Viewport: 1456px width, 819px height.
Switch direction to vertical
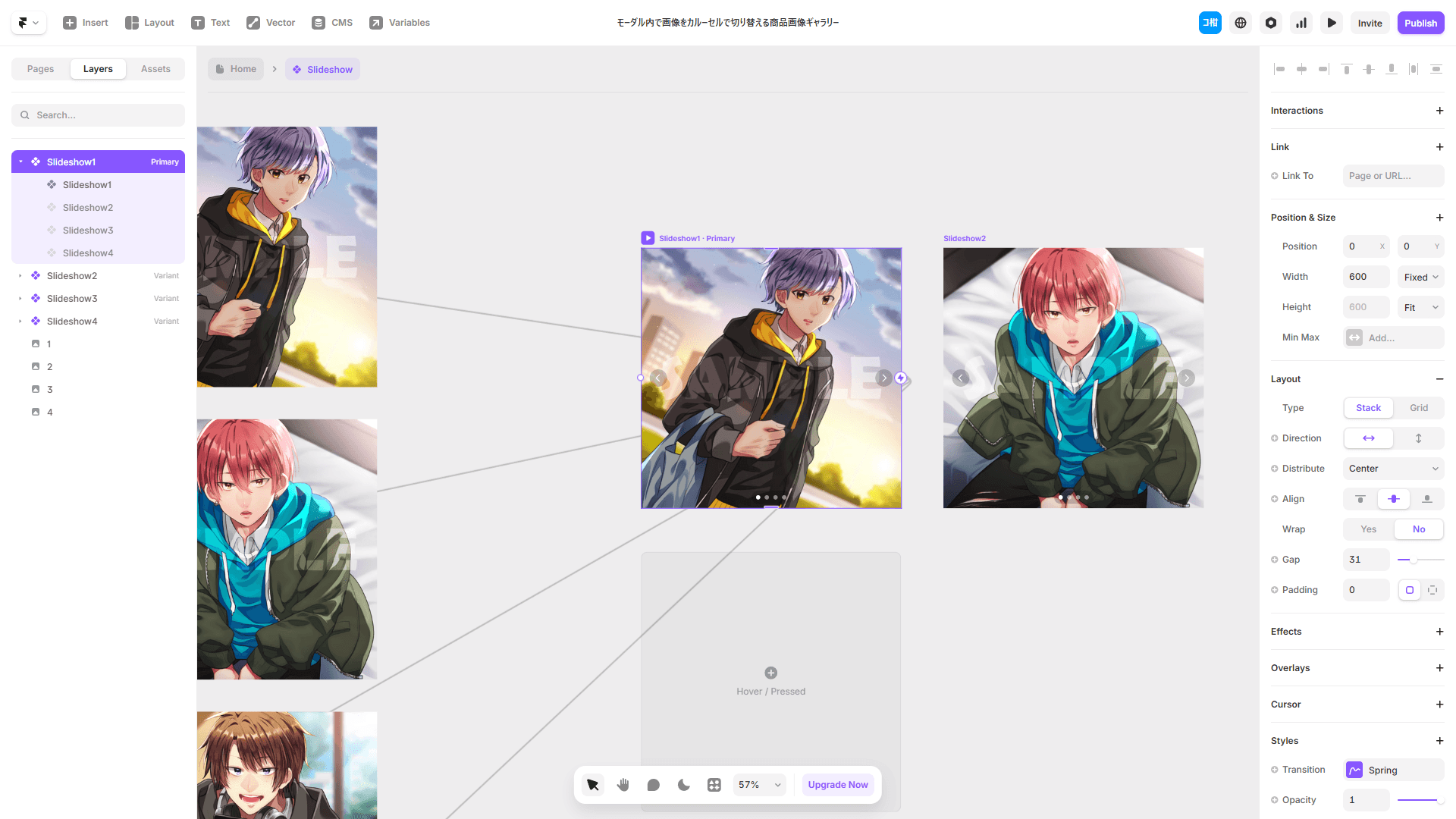click(1418, 438)
